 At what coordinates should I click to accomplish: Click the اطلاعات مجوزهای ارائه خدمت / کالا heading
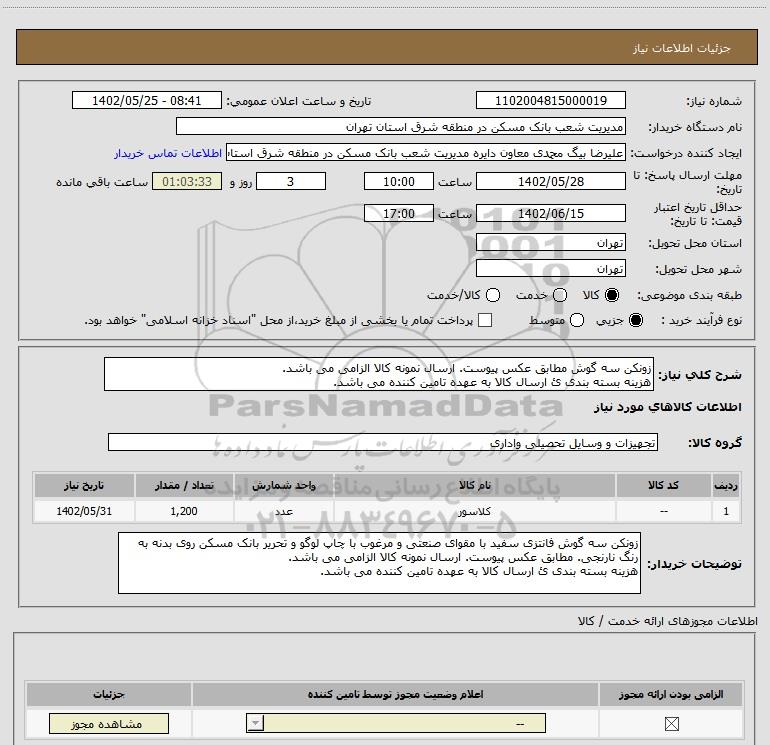[x=667, y=621]
